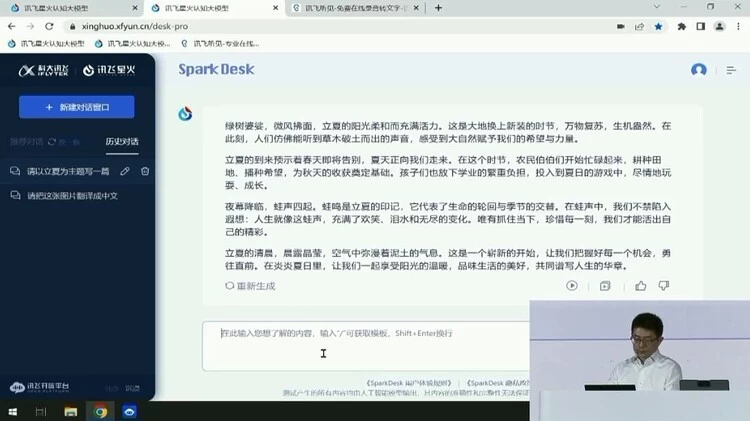The image size is (750, 421).
Task: Click the icon beside the play button
Action: coord(605,286)
